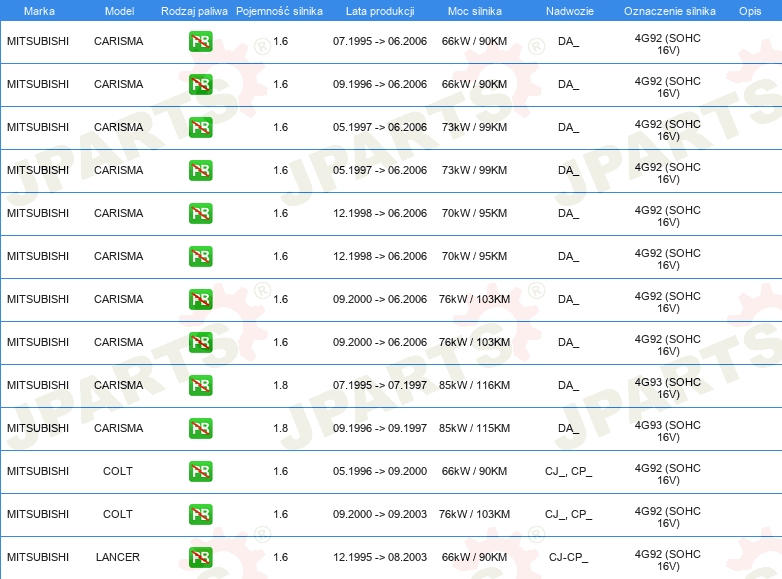
Task: Click 66kW / 90KM in the LANCER row
Action: 474,557
